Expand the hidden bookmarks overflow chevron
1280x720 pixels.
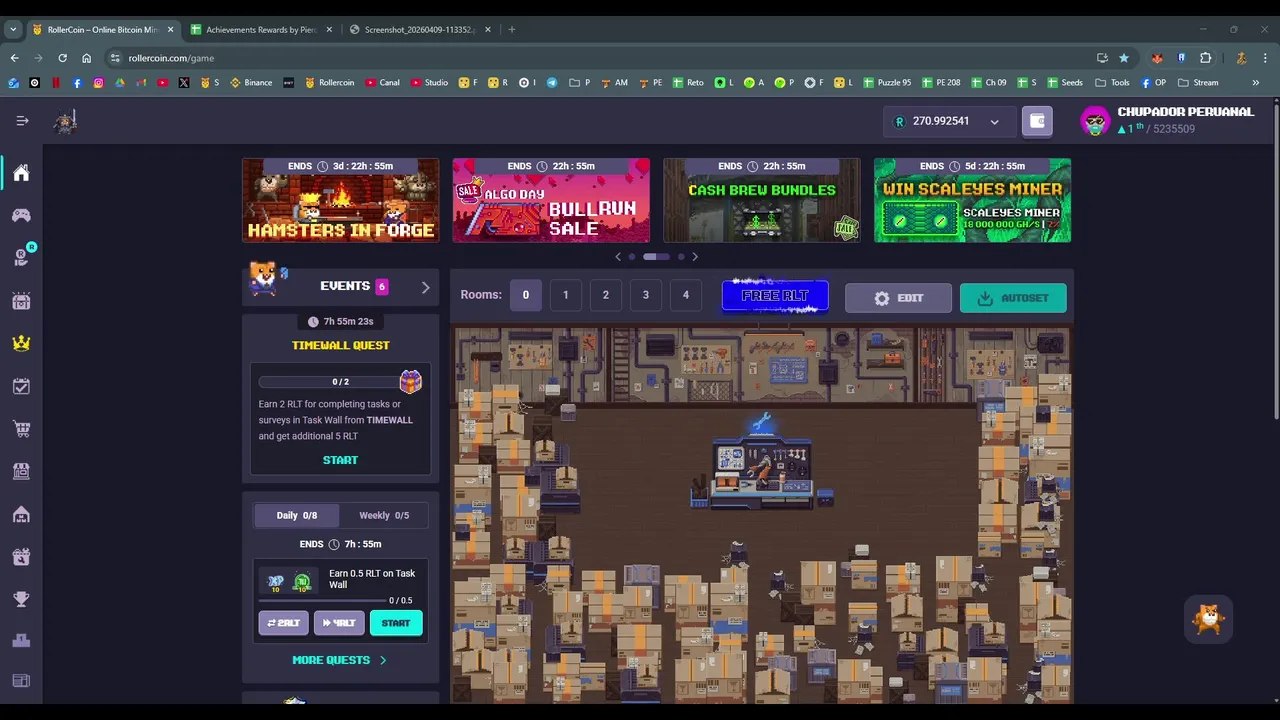tap(1256, 83)
